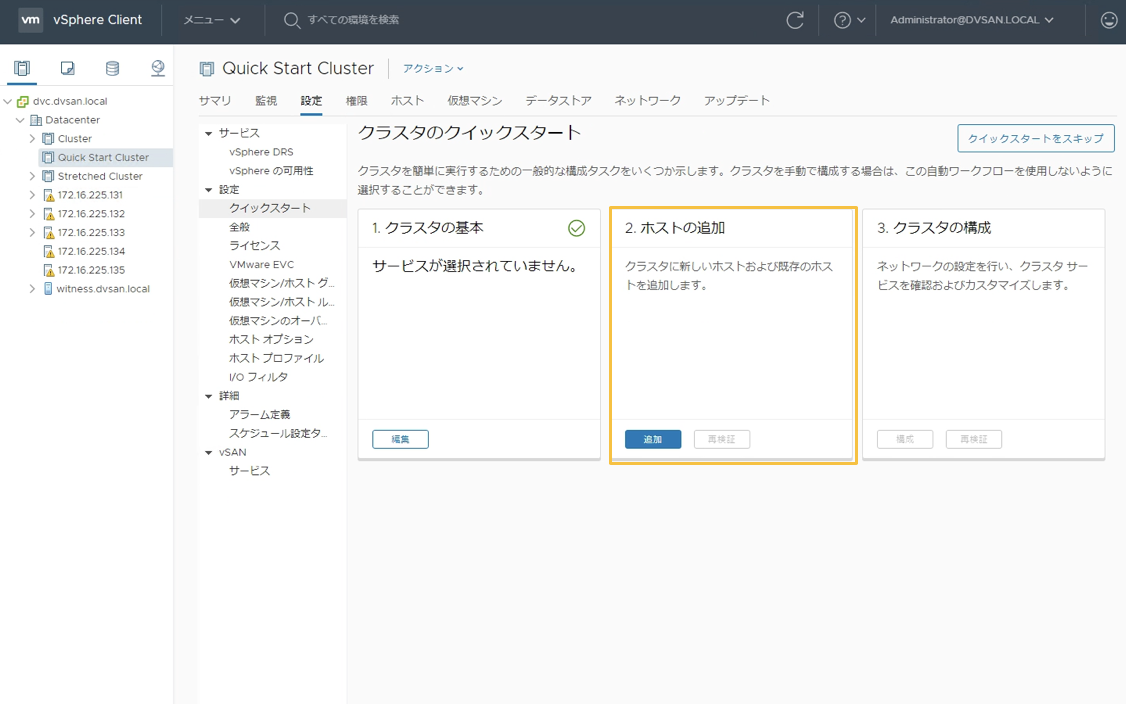Screen dimensions: 1126x704
Task: Click the search magnifier icon
Action: pos(291,20)
